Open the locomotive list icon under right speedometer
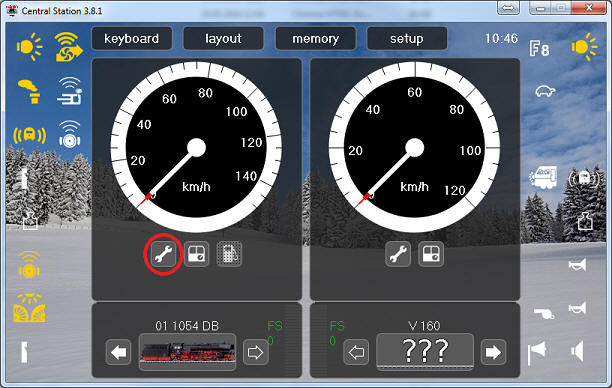Screen dimensions: 612x388 (431, 254)
